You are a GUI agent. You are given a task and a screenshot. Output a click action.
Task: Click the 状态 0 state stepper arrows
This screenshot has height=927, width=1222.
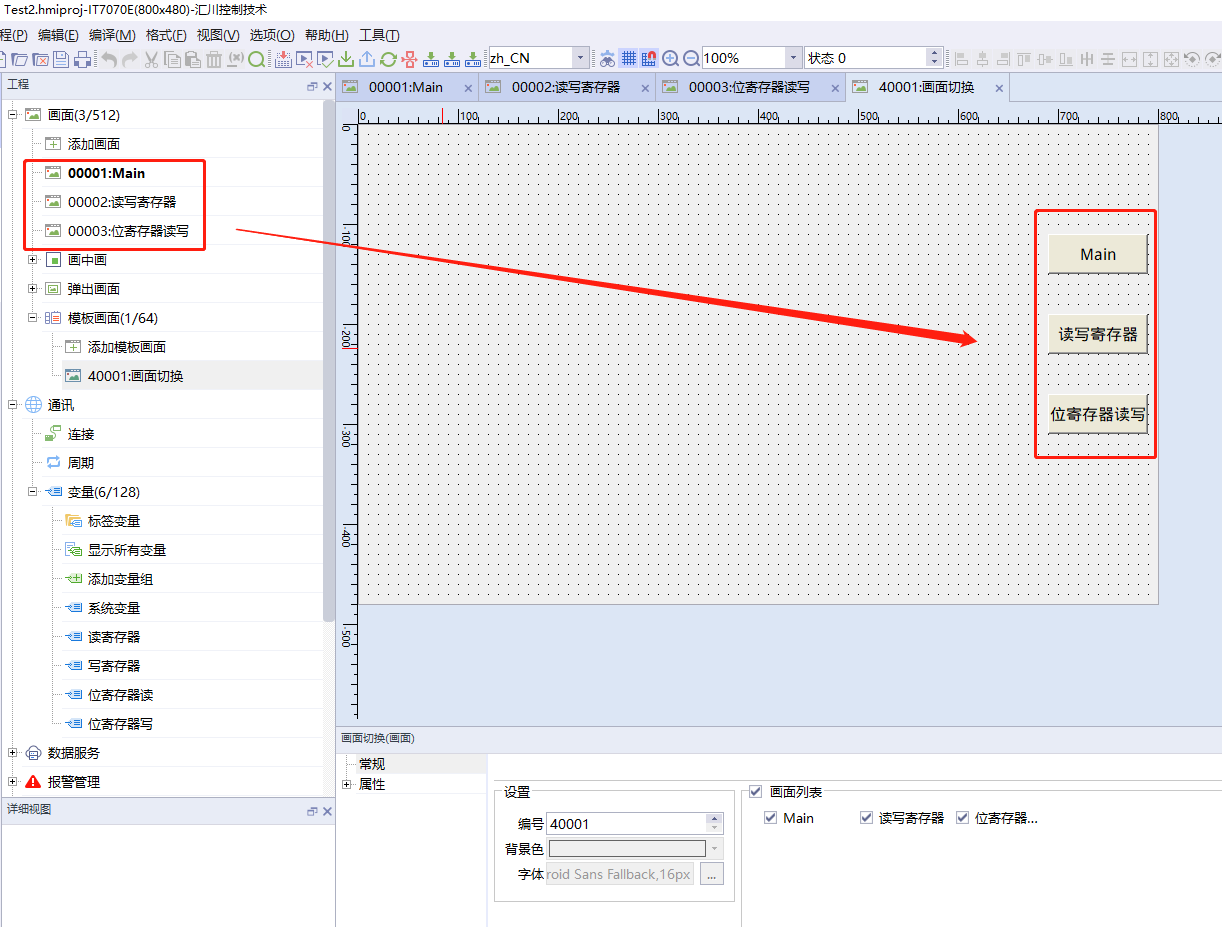point(934,58)
